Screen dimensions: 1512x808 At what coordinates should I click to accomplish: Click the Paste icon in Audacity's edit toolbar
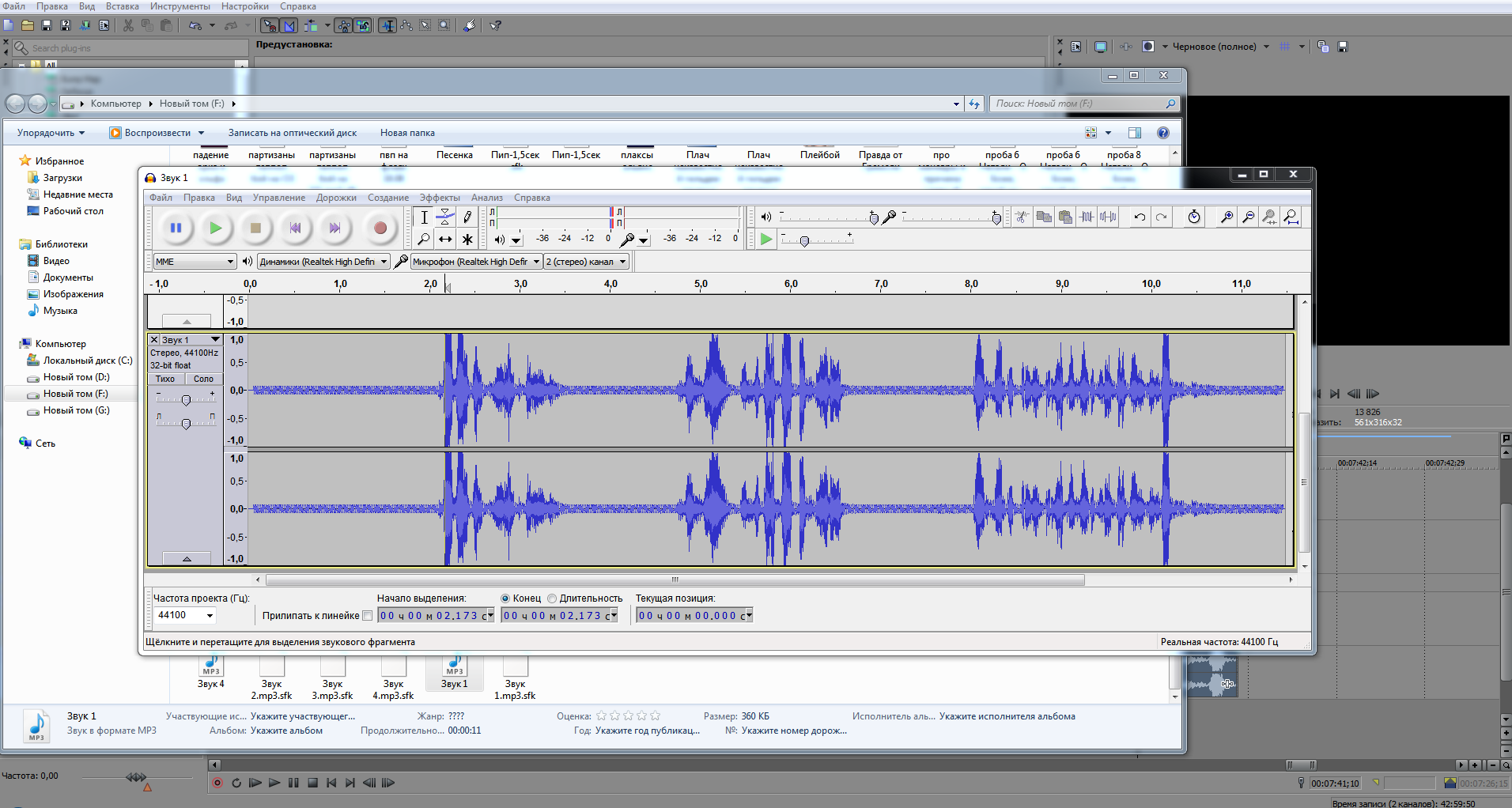tap(1065, 217)
